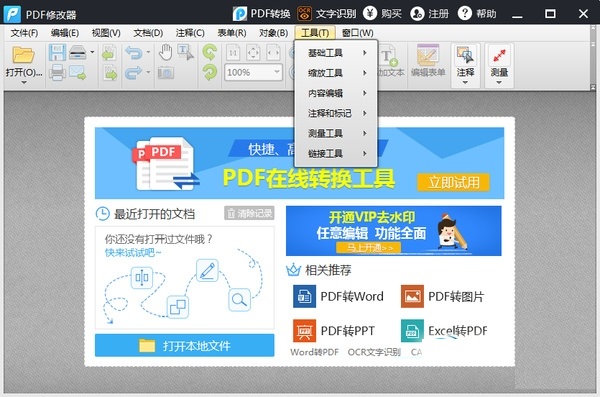Open the 窗口(W) menu
Viewport: 600px width, 397px height.
358,33
